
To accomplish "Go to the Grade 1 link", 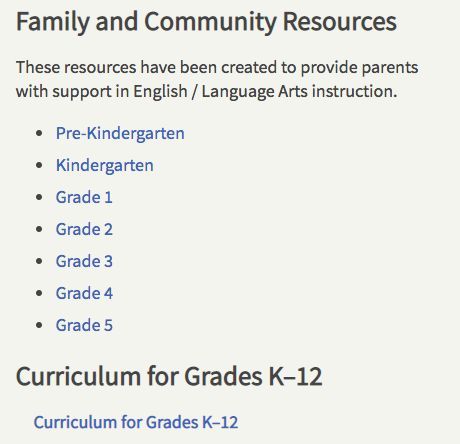I will tap(84, 197).
